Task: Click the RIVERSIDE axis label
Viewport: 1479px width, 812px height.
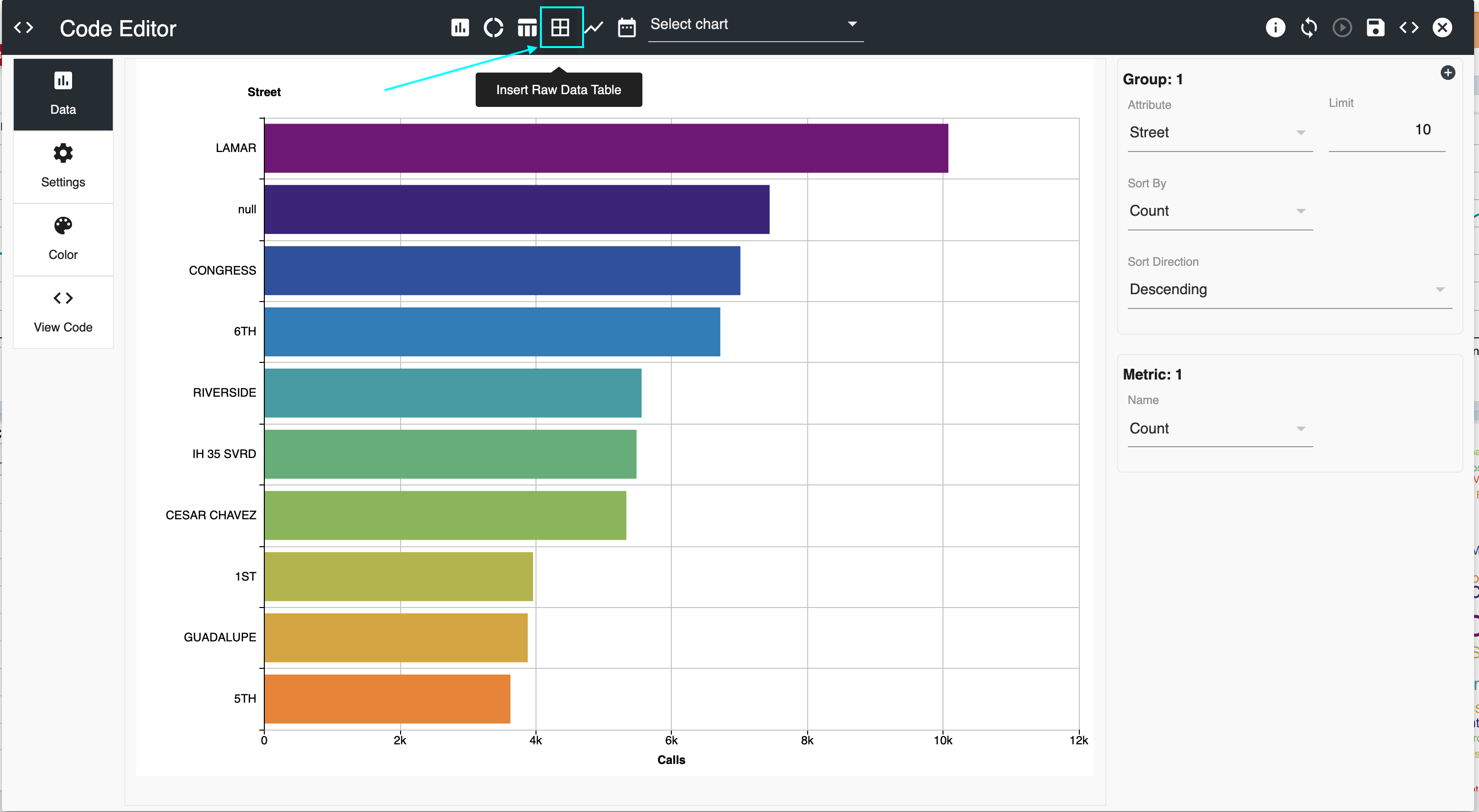Action: pyautogui.click(x=224, y=393)
